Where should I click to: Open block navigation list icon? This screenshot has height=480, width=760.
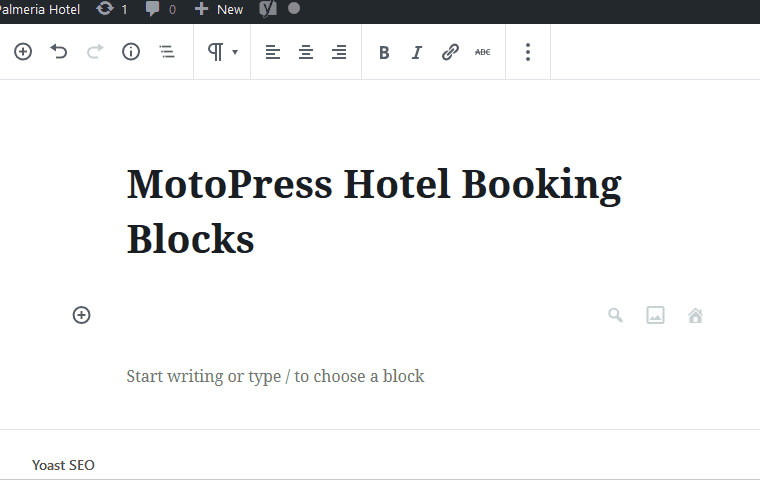pyautogui.click(x=167, y=51)
